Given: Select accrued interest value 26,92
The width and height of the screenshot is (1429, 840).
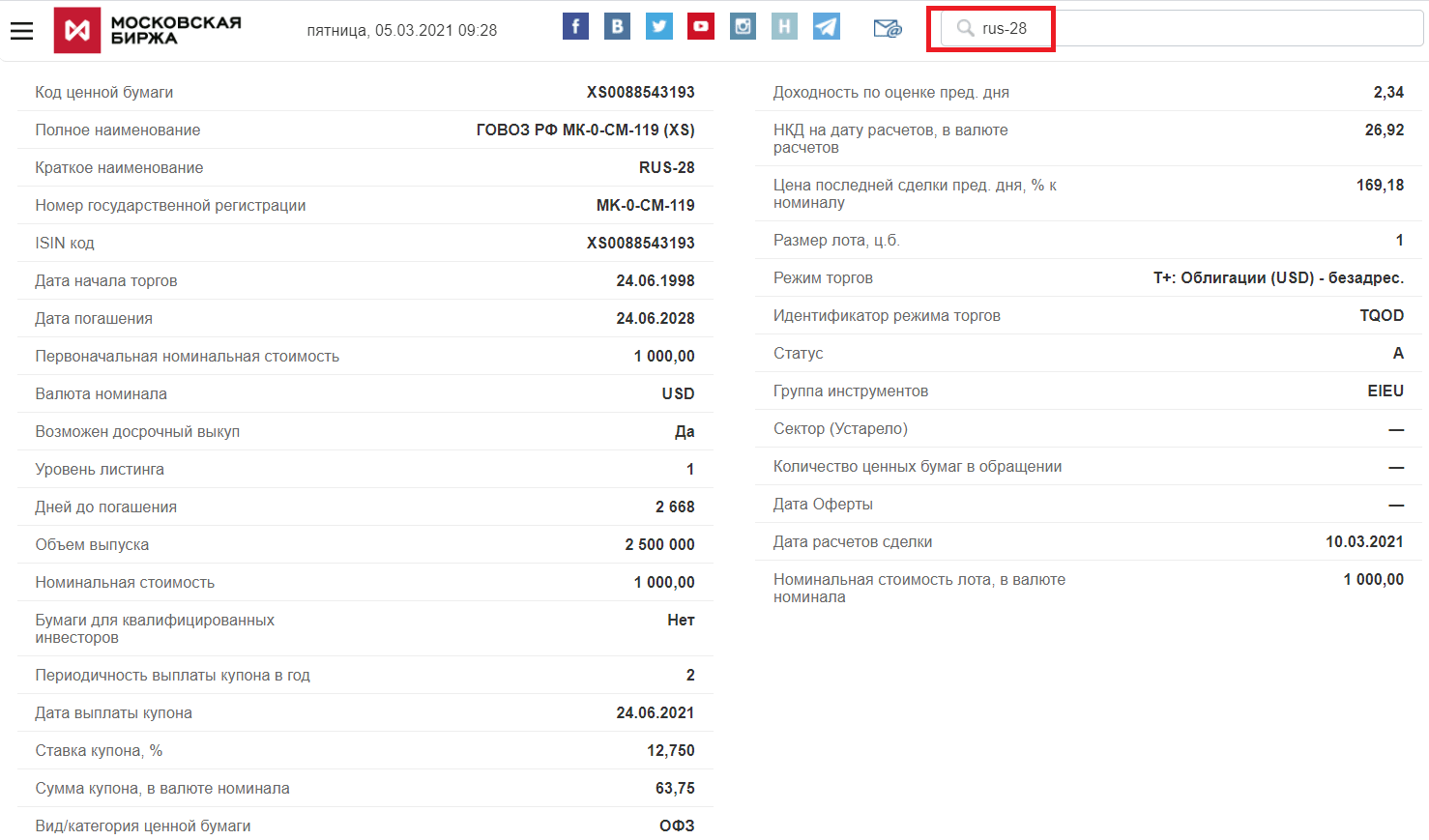Looking at the screenshot, I should coord(1385,130).
